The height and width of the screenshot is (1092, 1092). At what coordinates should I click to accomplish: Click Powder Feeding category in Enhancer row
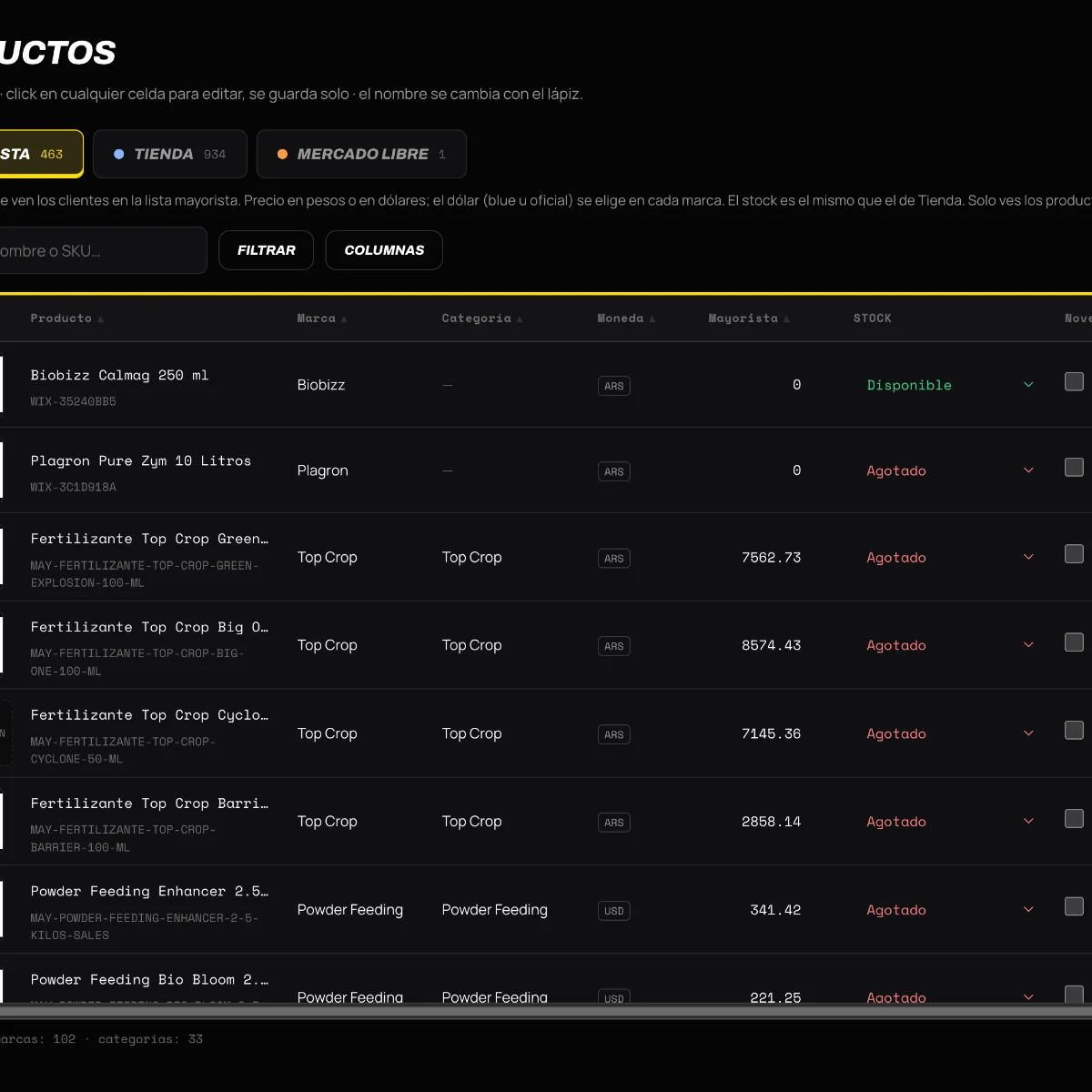495,910
